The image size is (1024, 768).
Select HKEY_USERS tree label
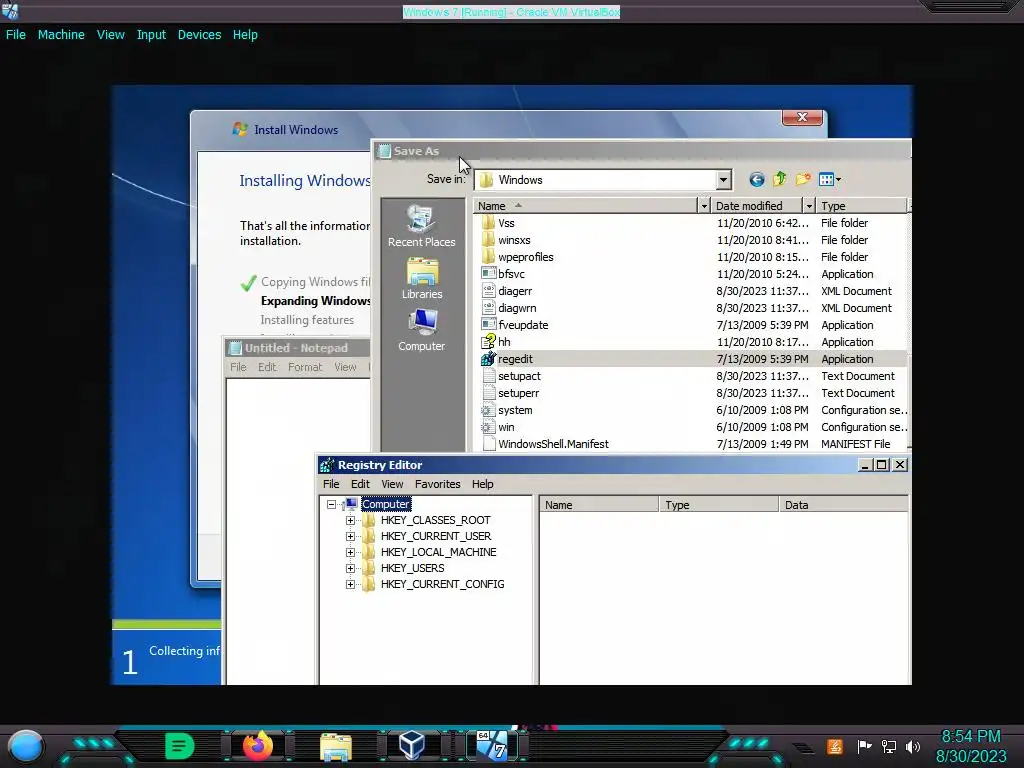click(x=412, y=568)
